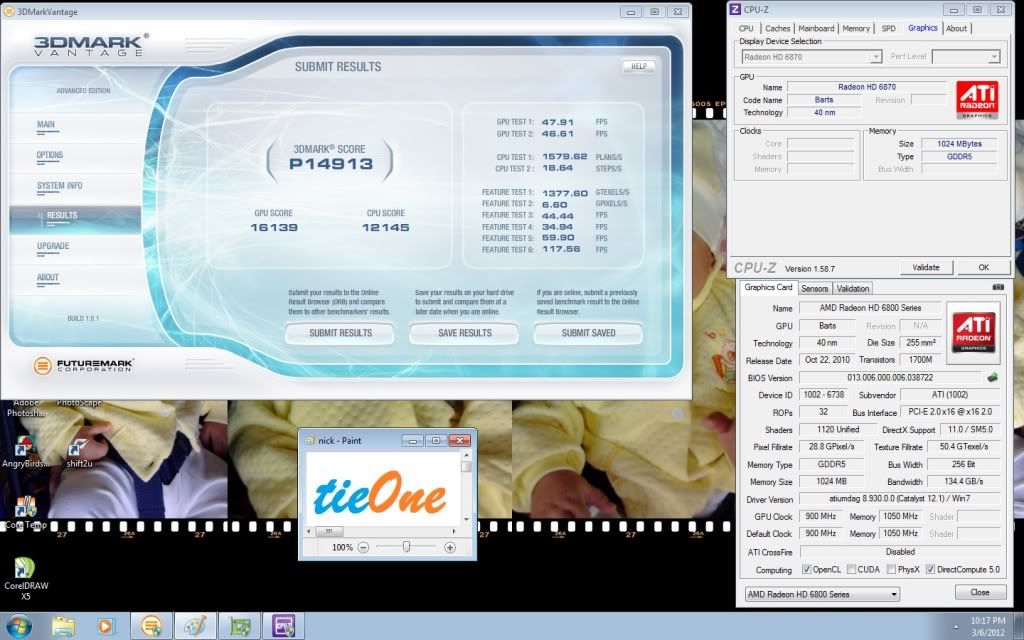Click SUBMIT SAVED button

[588, 333]
